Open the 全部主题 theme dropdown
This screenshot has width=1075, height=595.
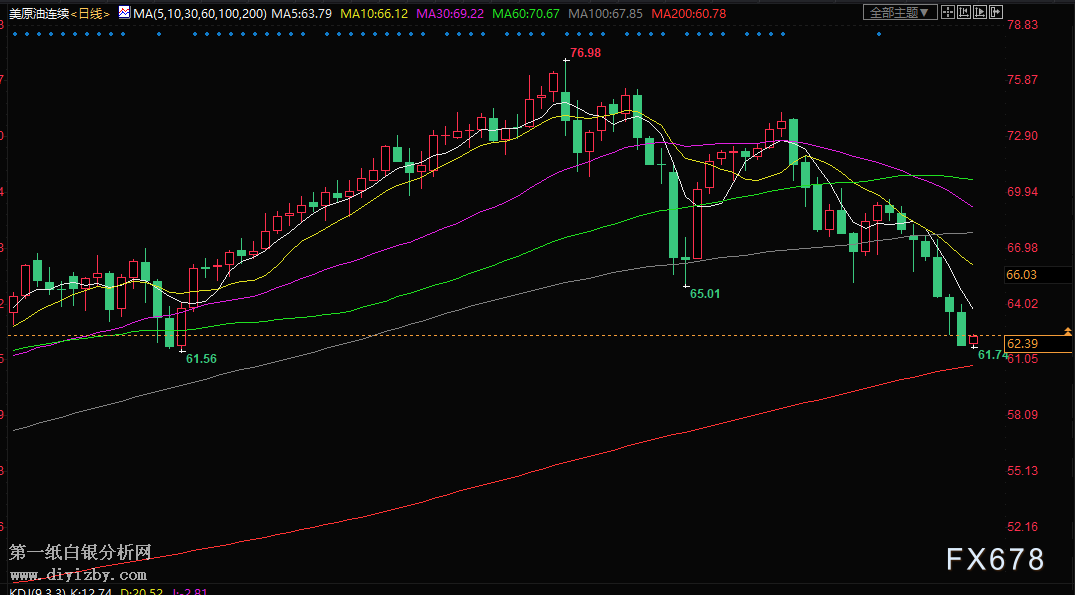tap(900, 13)
